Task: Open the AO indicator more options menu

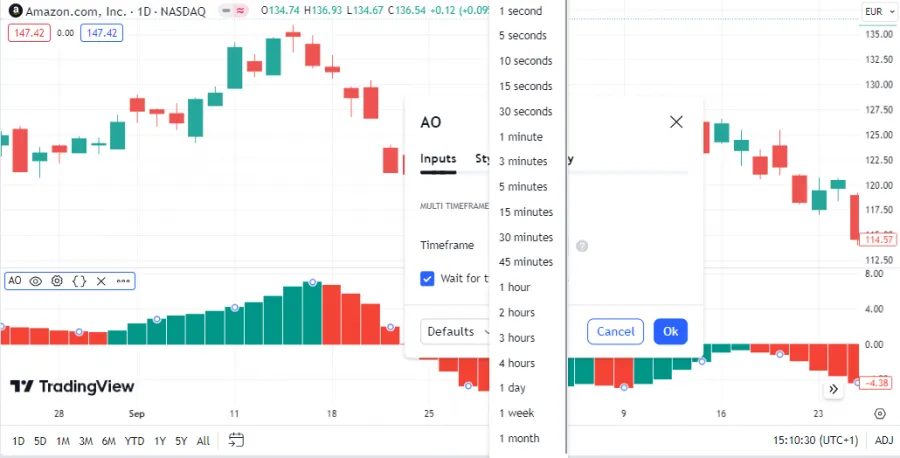Action: (123, 281)
